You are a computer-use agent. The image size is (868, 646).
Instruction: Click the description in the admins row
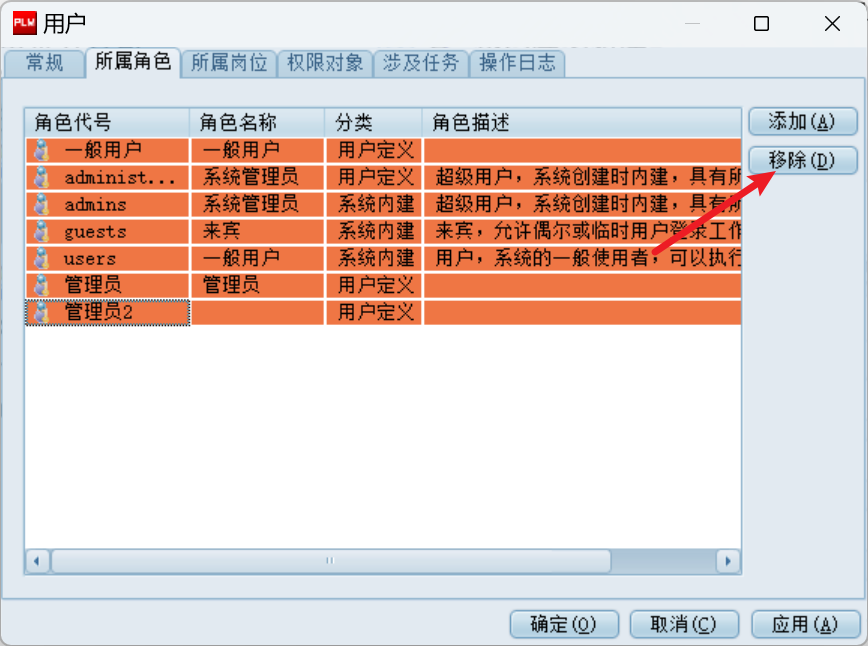[582, 204]
